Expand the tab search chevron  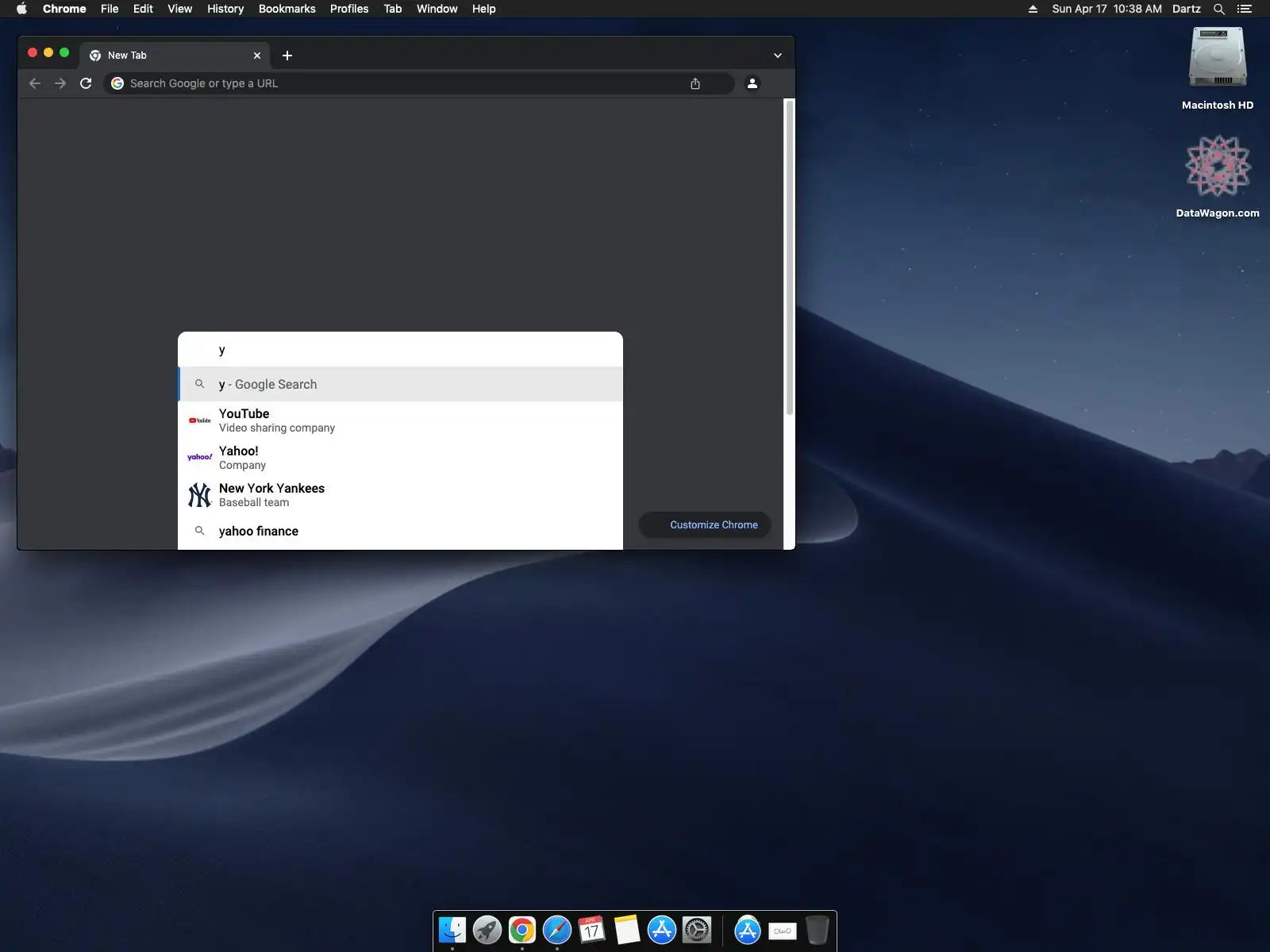[x=778, y=56]
